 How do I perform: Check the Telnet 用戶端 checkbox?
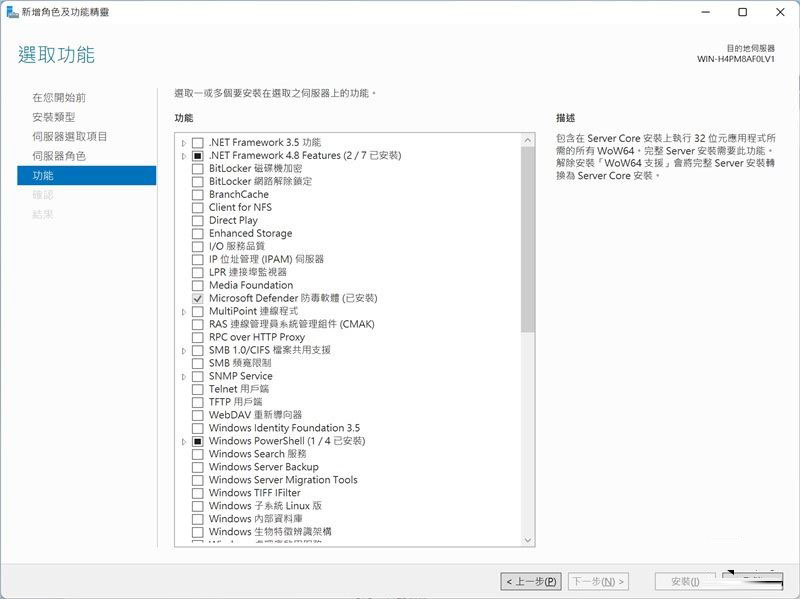pyautogui.click(x=198, y=389)
